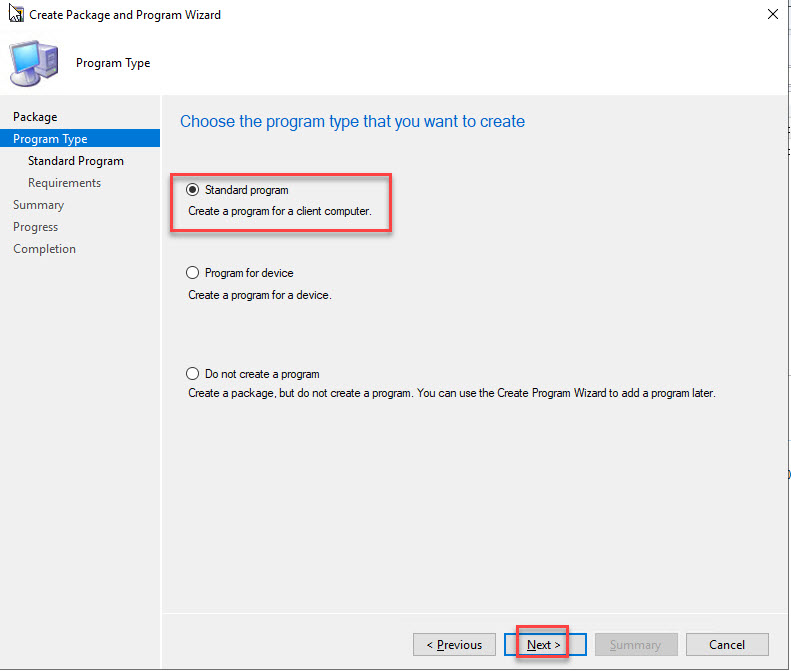
Task: Select the highlighted Program Type step
Action: 50,139
